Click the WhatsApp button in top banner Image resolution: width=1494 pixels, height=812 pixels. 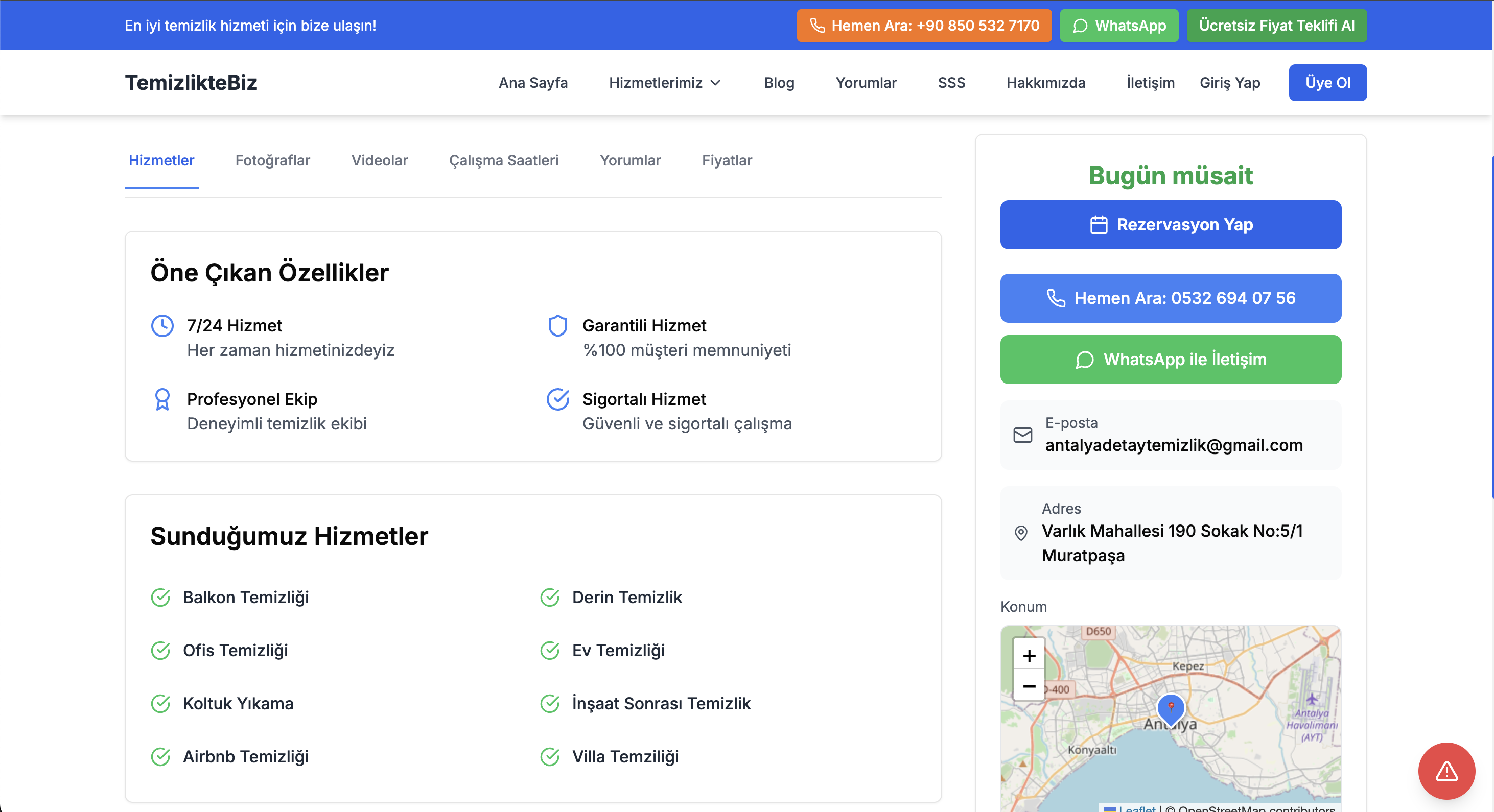click(x=1119, y=26)
